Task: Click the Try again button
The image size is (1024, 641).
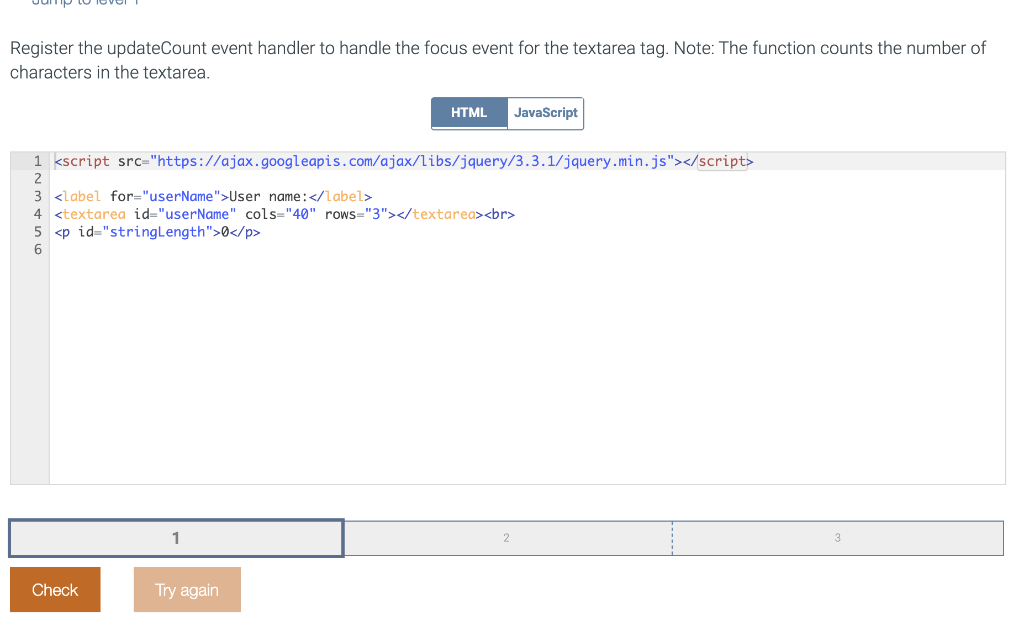Action: (x=186, y=589)
